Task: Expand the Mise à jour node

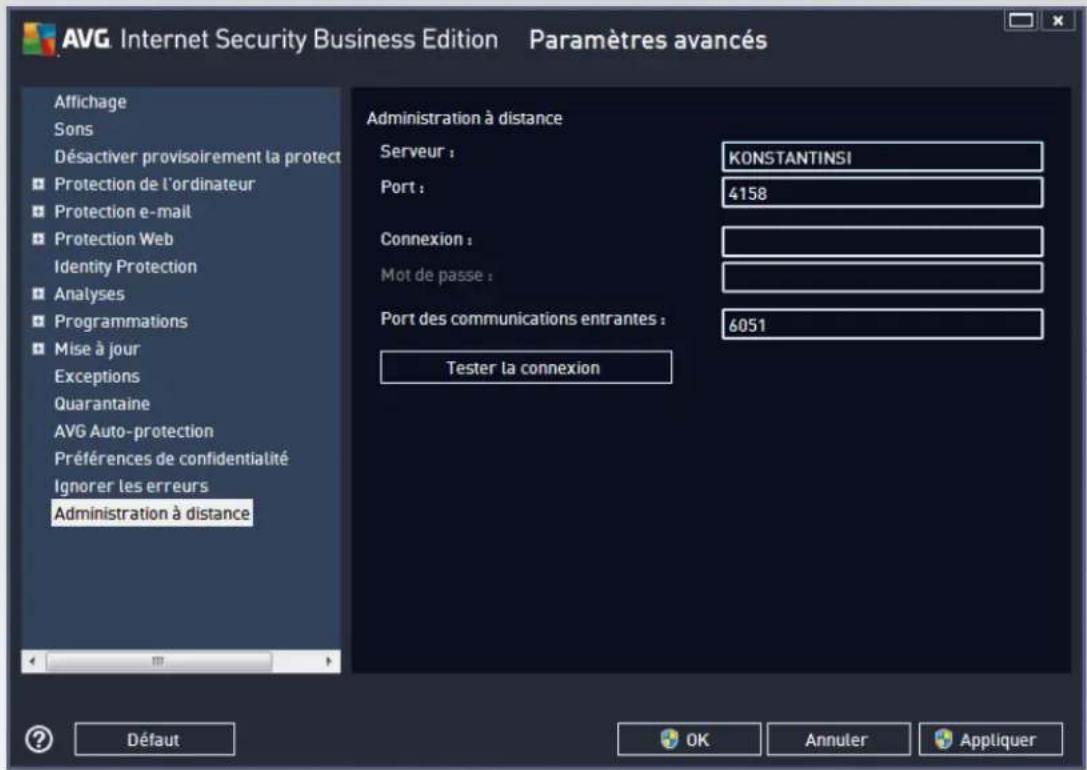Action: click(39, 349)
